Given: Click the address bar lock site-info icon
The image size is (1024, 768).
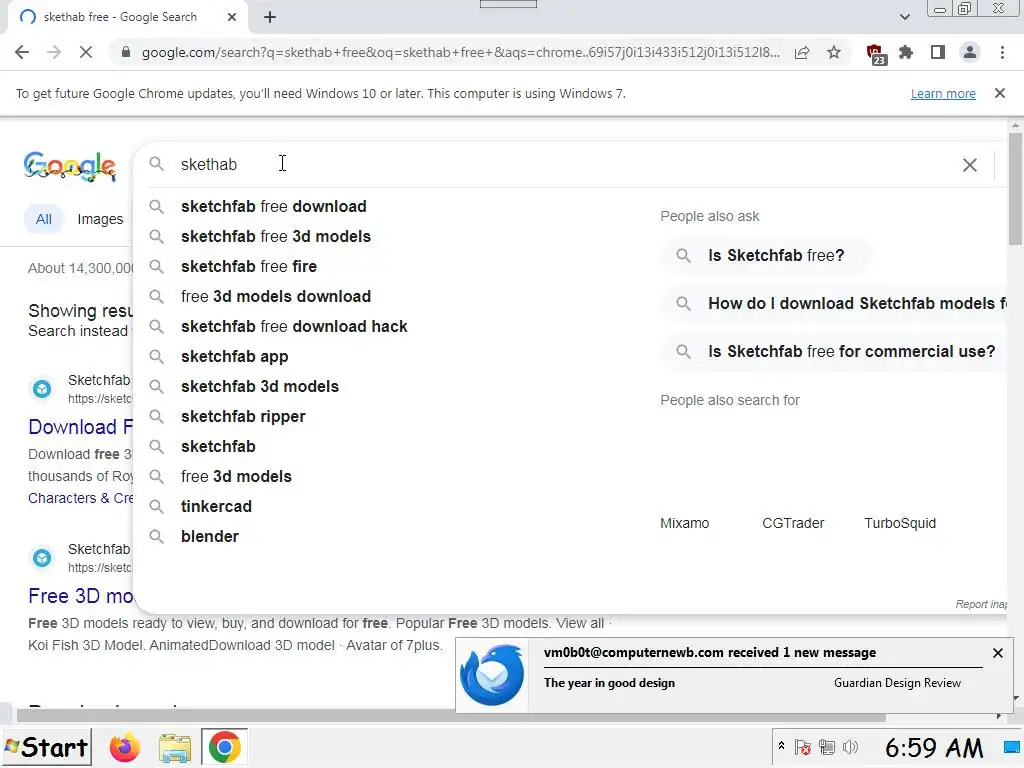Looking at the screenshot, I should point(125,52).
